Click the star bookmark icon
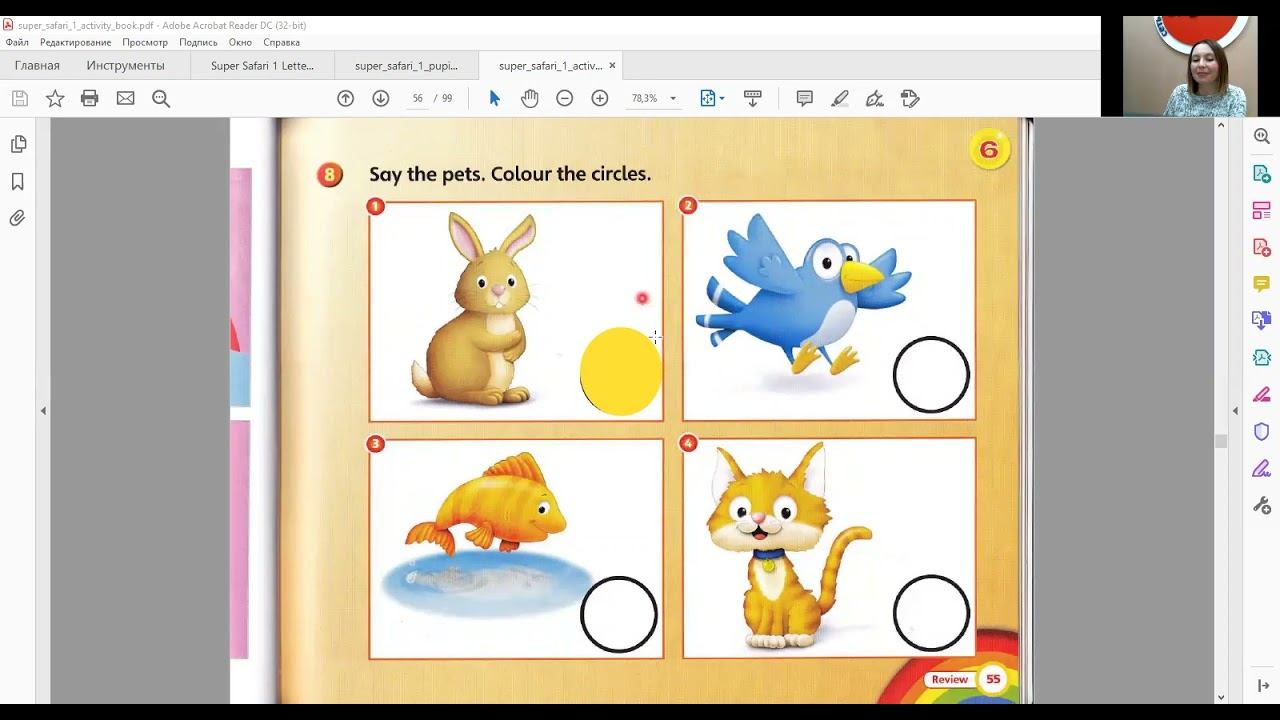The width and height of the screenshot is (1280, 720). [55, 98]
